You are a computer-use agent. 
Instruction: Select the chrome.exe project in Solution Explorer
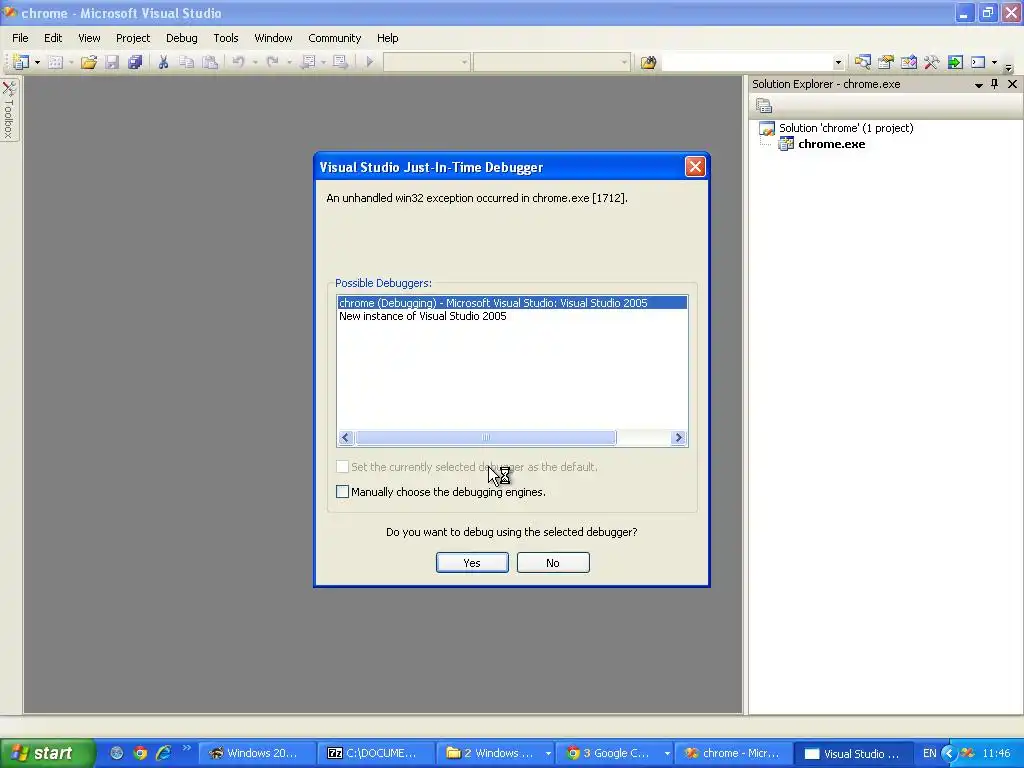[x=831, y=144]
